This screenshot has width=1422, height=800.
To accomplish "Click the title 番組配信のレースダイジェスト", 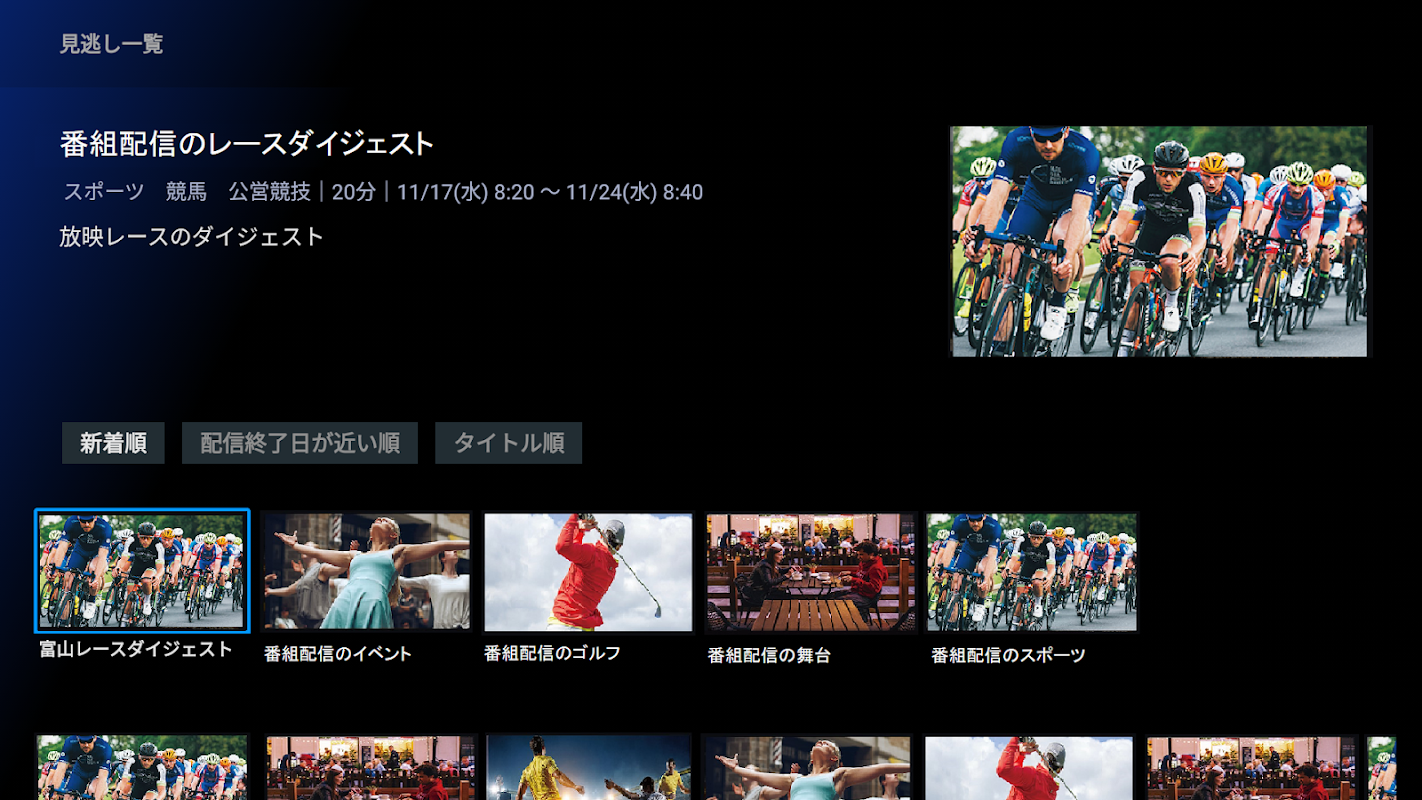I will coord(247,144).
